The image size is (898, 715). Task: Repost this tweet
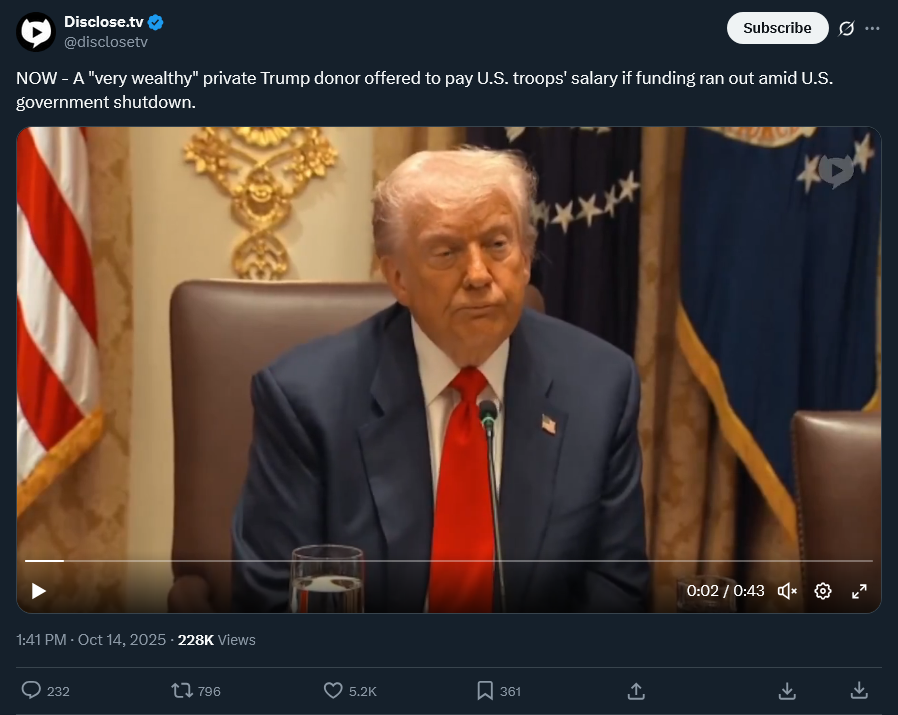click(x=182, y=690)
